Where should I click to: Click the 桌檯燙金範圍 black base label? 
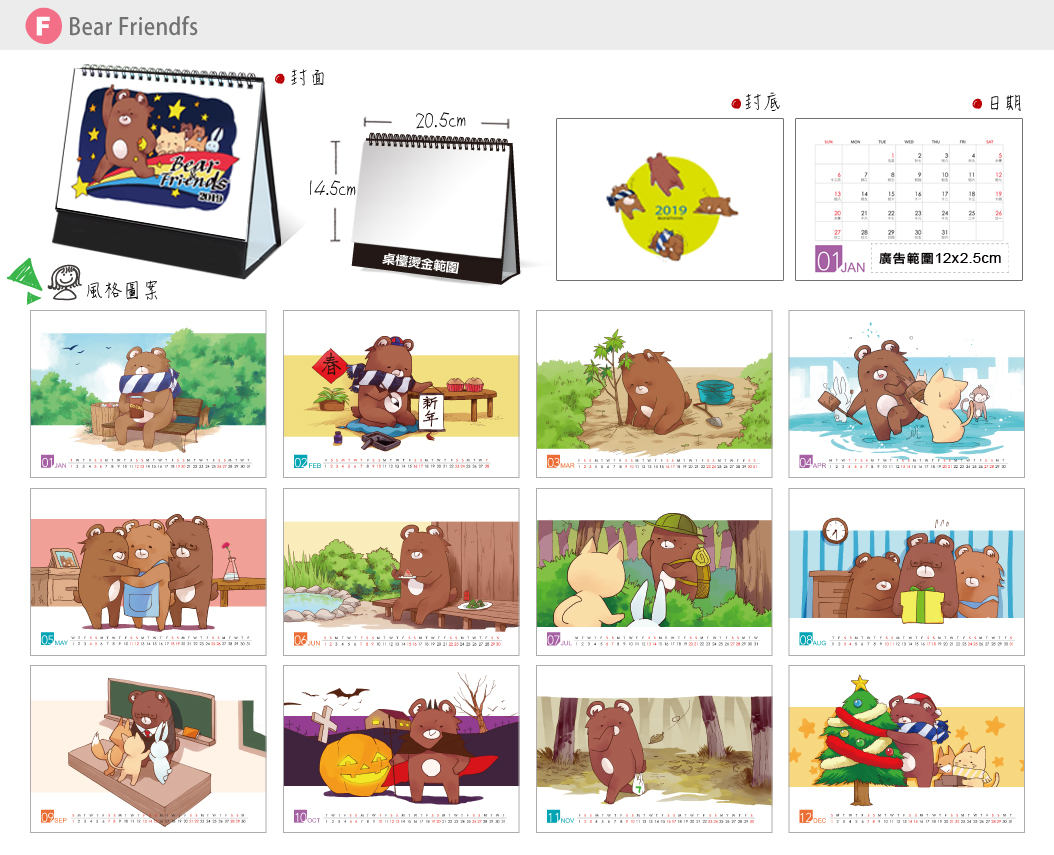[x=421, y=263]
